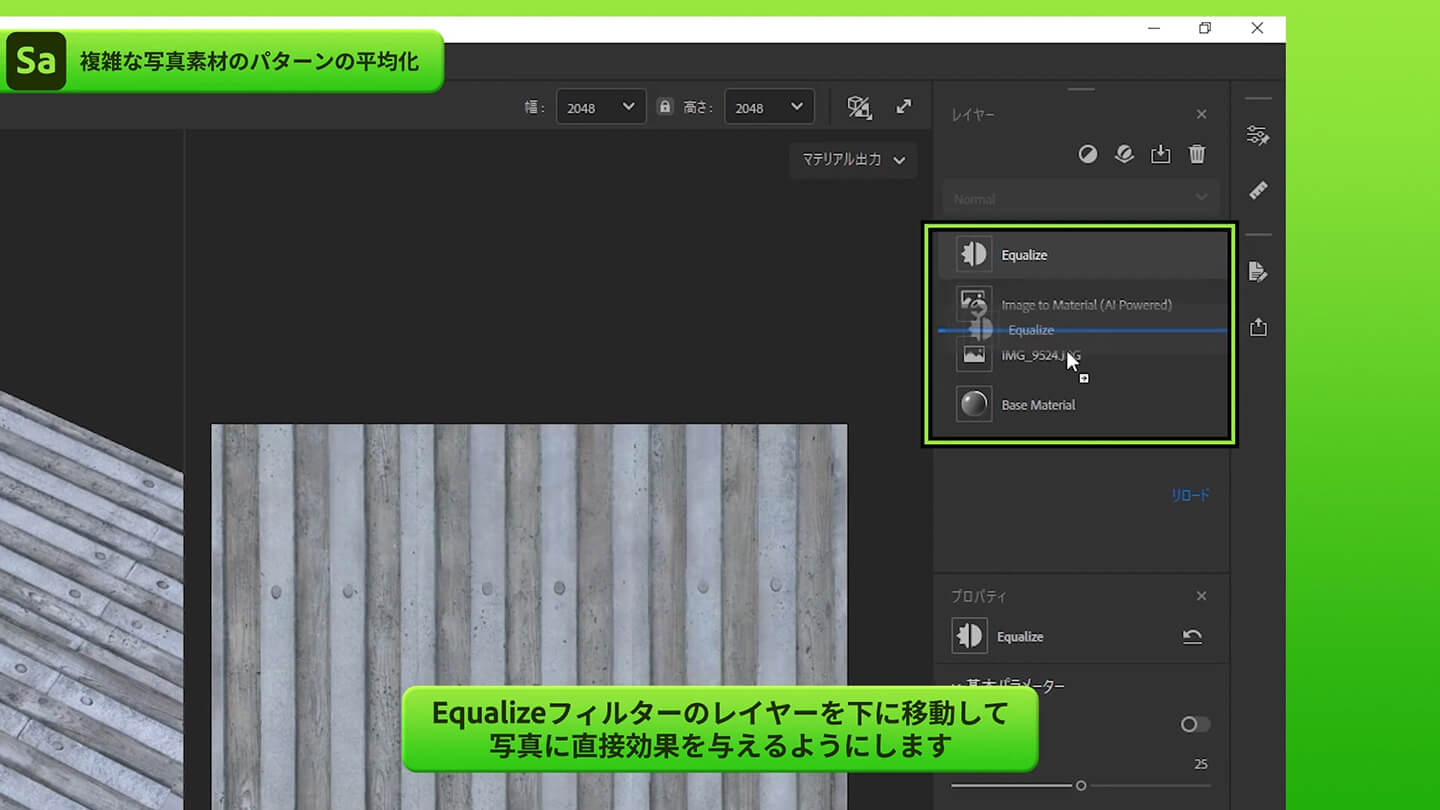Restore down the application window

tap(1205, 28)
